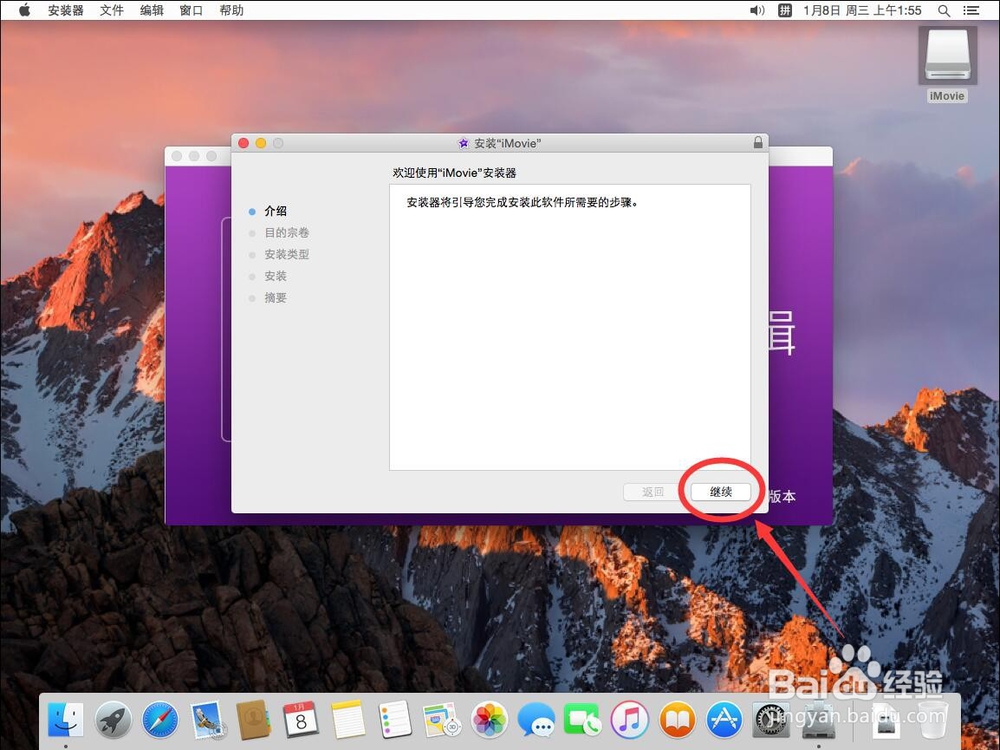
Task: Open iBooks from the Dock
Action: coord(677,720)
